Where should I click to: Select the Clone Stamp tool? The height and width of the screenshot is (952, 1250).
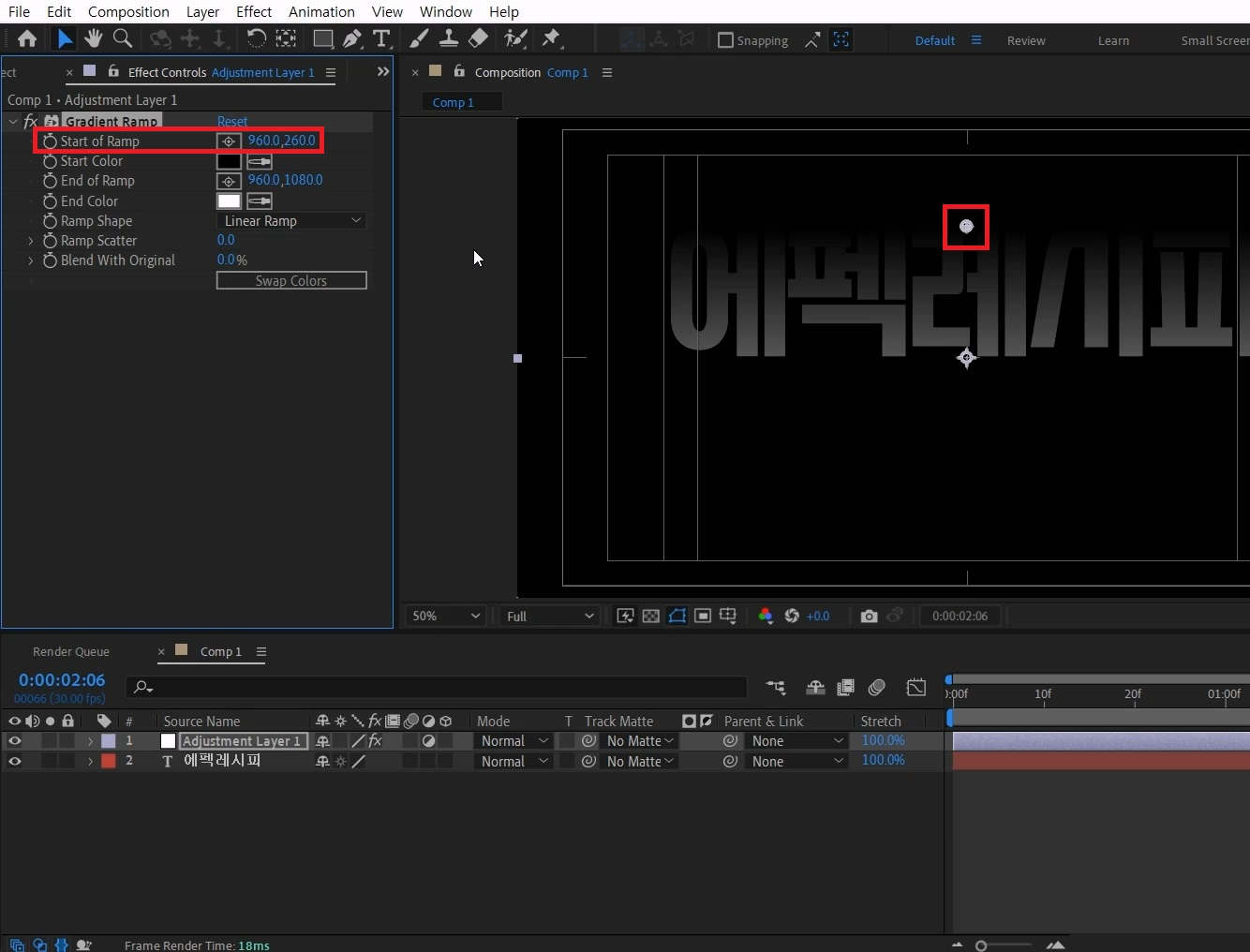coord(449,38)
